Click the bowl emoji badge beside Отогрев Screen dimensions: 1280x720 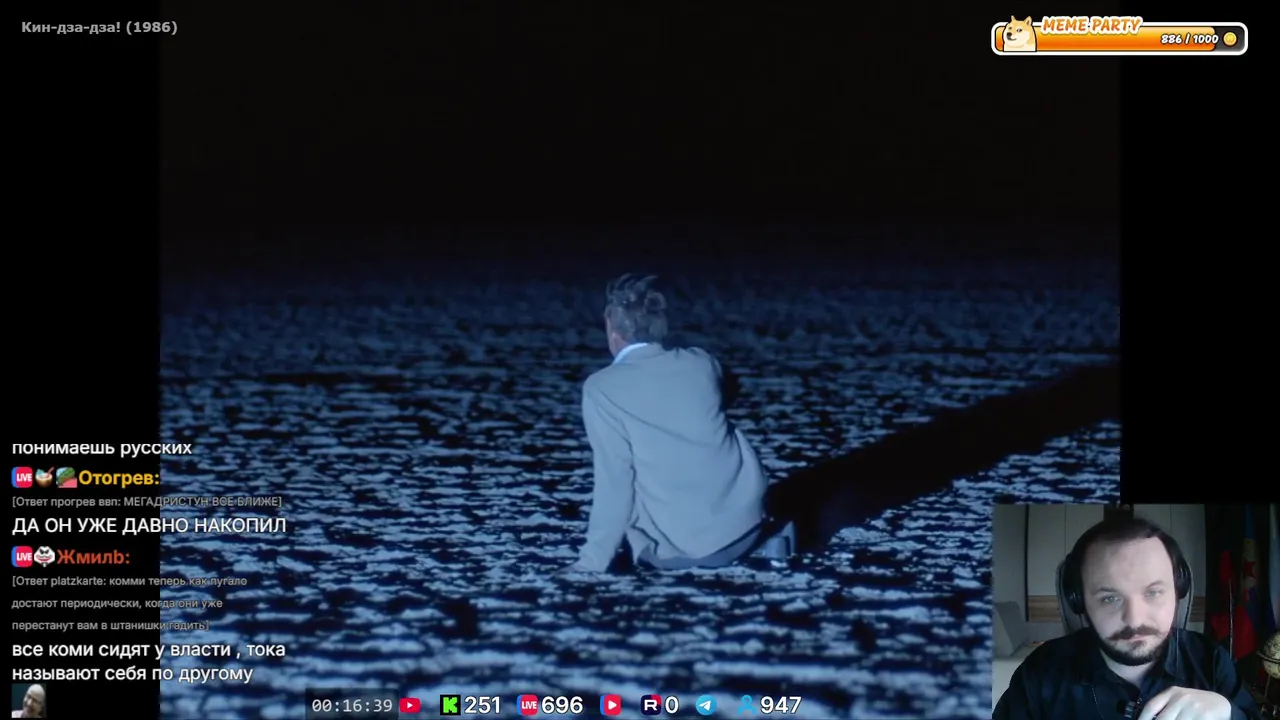click(44, 477)
